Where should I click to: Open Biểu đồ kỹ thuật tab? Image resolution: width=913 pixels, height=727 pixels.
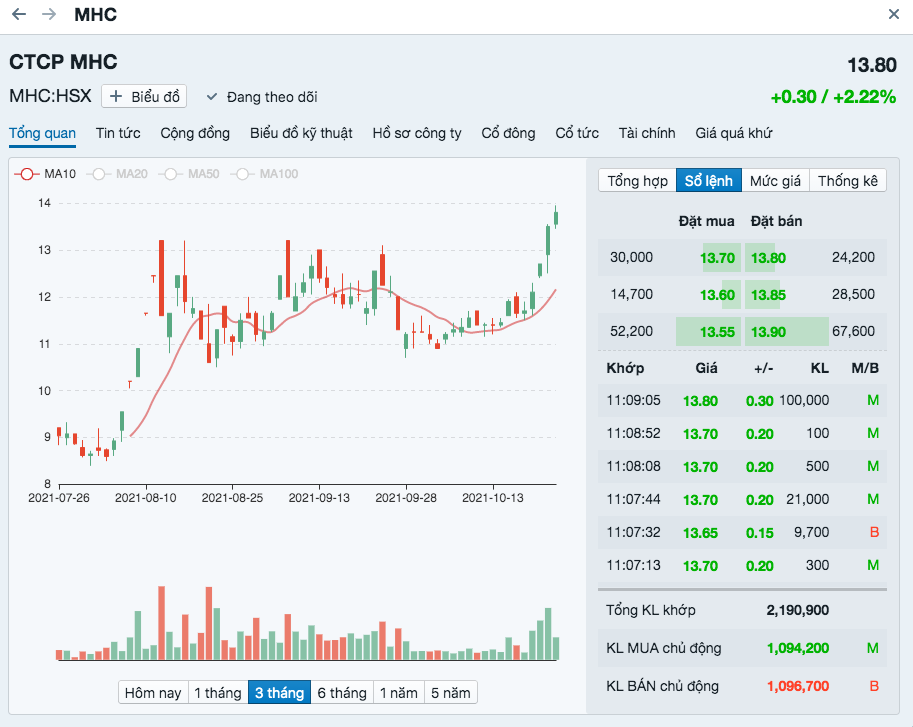[301, 133]
